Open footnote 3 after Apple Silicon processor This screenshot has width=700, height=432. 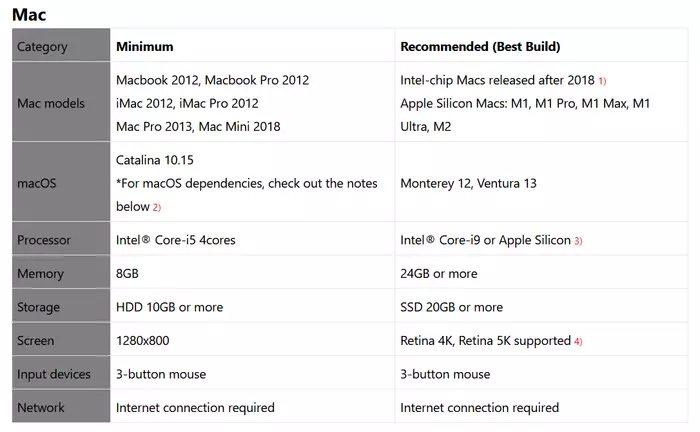pyautogui.click(x=578, y=241)
